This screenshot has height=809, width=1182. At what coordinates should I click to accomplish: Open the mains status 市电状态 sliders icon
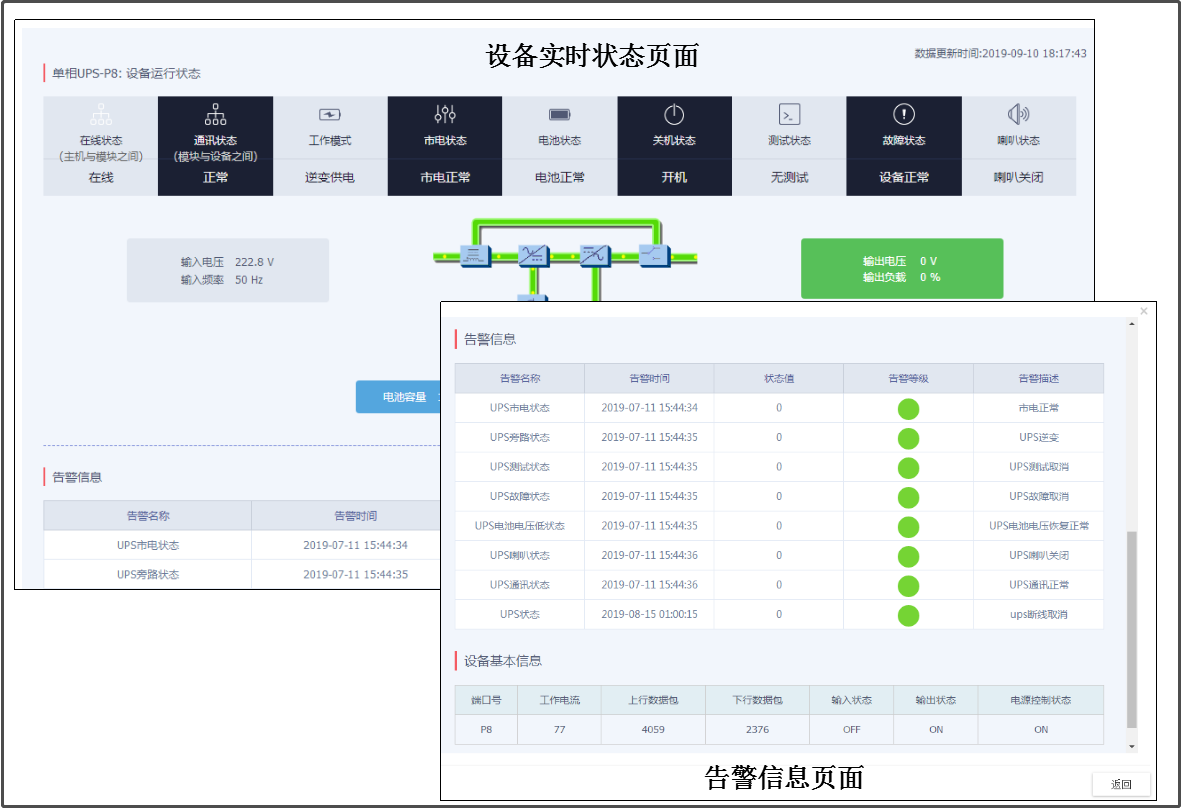(445, 115)
